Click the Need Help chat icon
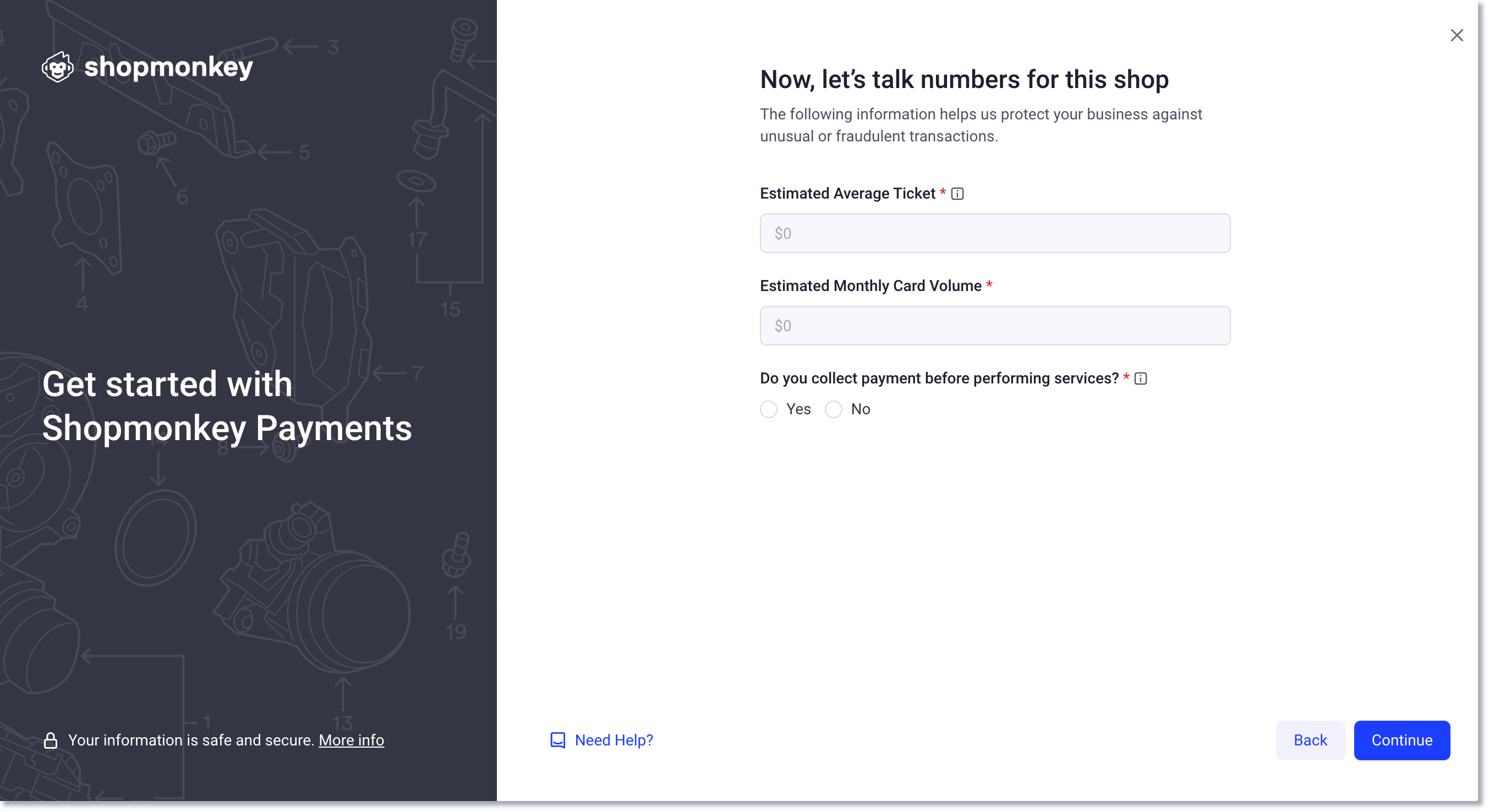The width and height of the screenshot is (1489, 812). 558,740
